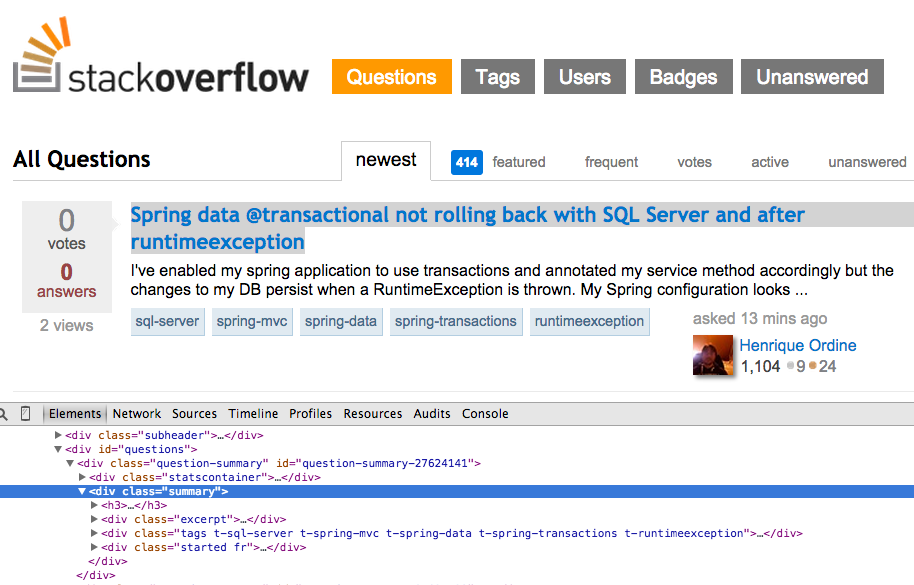Click the DevTools inspect magnifier icon
The image size is (914, 585).
coord(3,414)
